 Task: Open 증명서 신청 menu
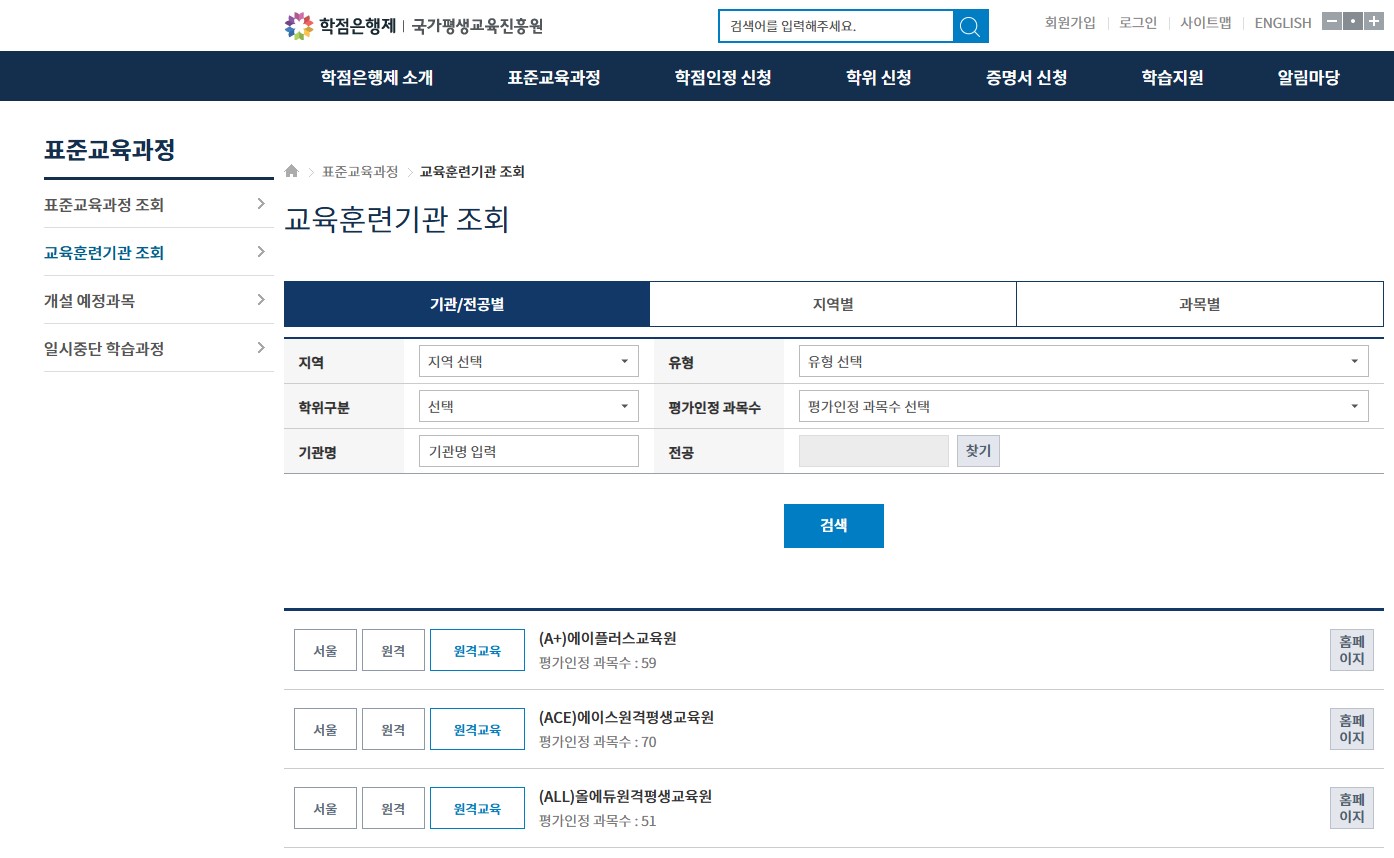coord(1026,77)
